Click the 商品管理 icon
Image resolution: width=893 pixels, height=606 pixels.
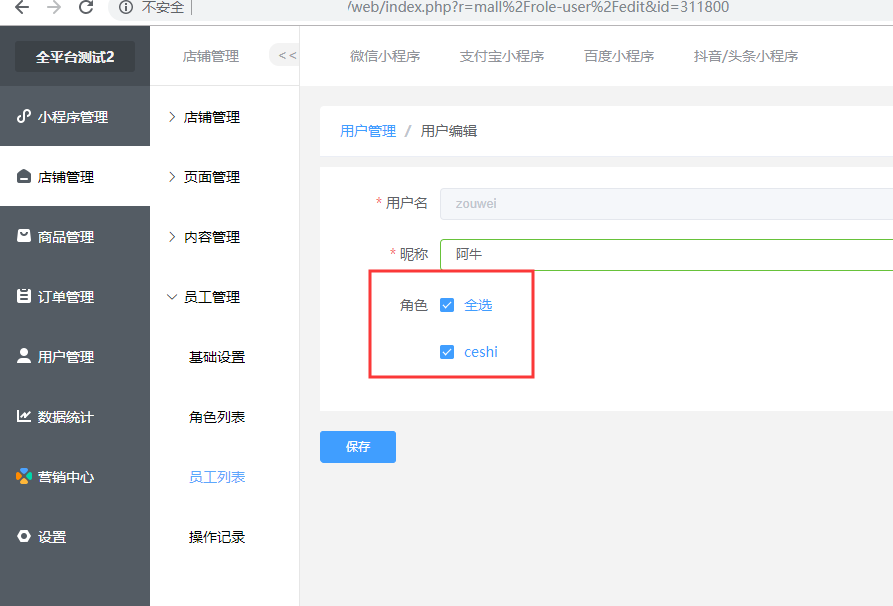coord(23,236)
